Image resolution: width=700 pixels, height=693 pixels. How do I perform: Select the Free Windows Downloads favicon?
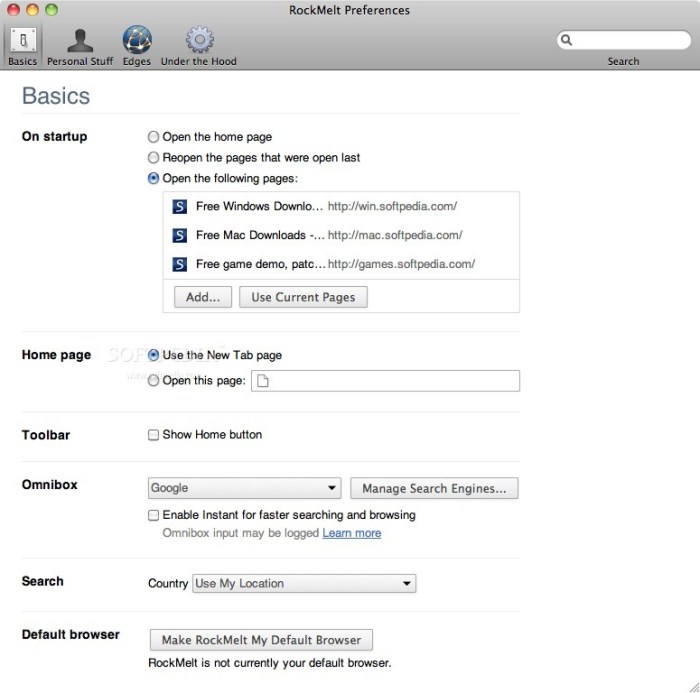click(x=180, y=207)
